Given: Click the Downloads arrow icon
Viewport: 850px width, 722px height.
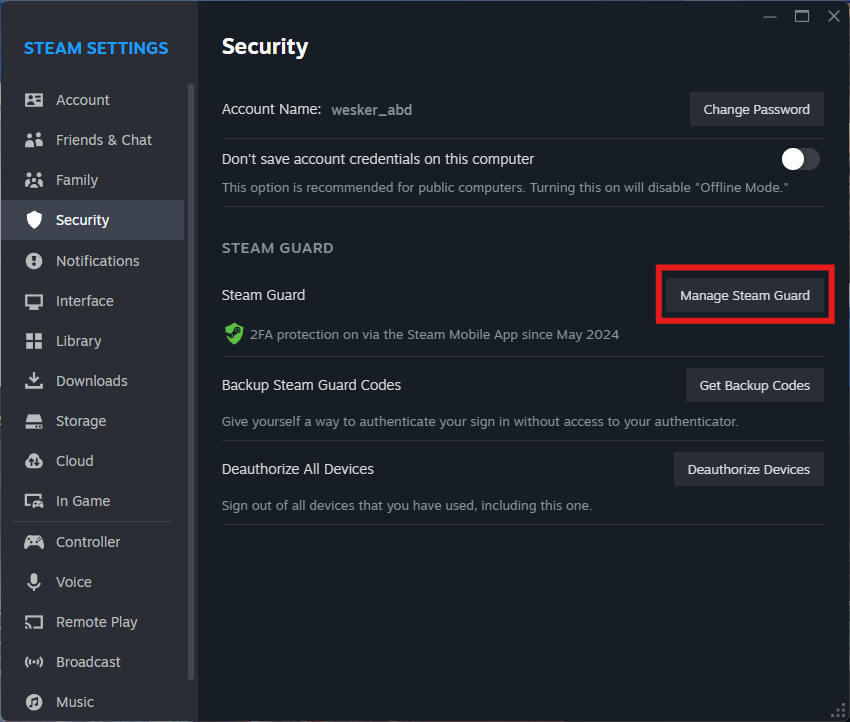Looking at the screenshot, I should (34, 381).
